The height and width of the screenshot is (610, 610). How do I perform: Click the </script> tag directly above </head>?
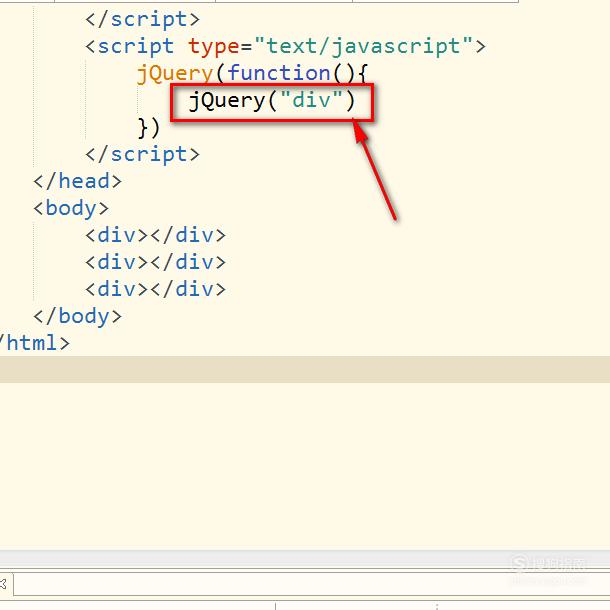tap(142, 155)
